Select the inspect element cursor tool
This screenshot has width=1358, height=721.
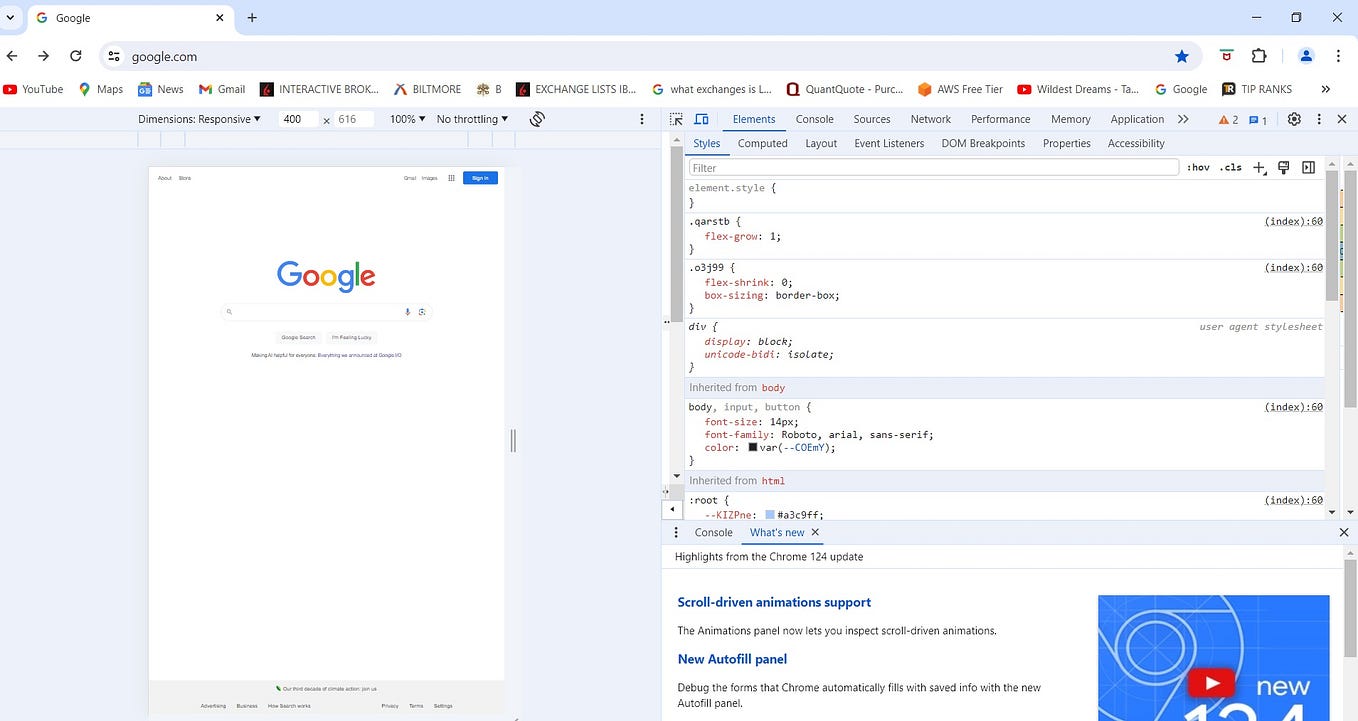tap(677, 118)
